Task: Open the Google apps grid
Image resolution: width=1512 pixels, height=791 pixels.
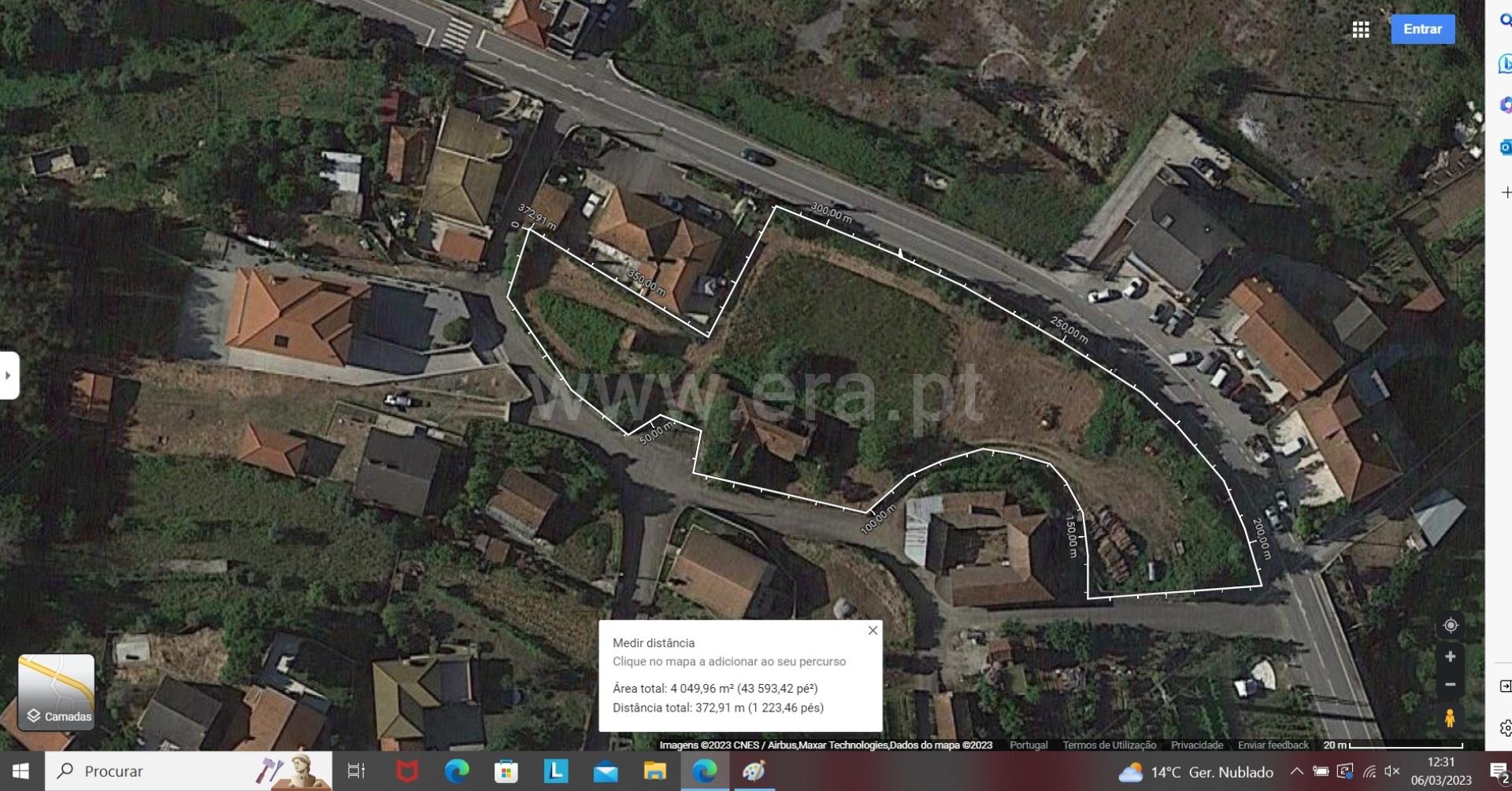Action: pos(1361,29)
